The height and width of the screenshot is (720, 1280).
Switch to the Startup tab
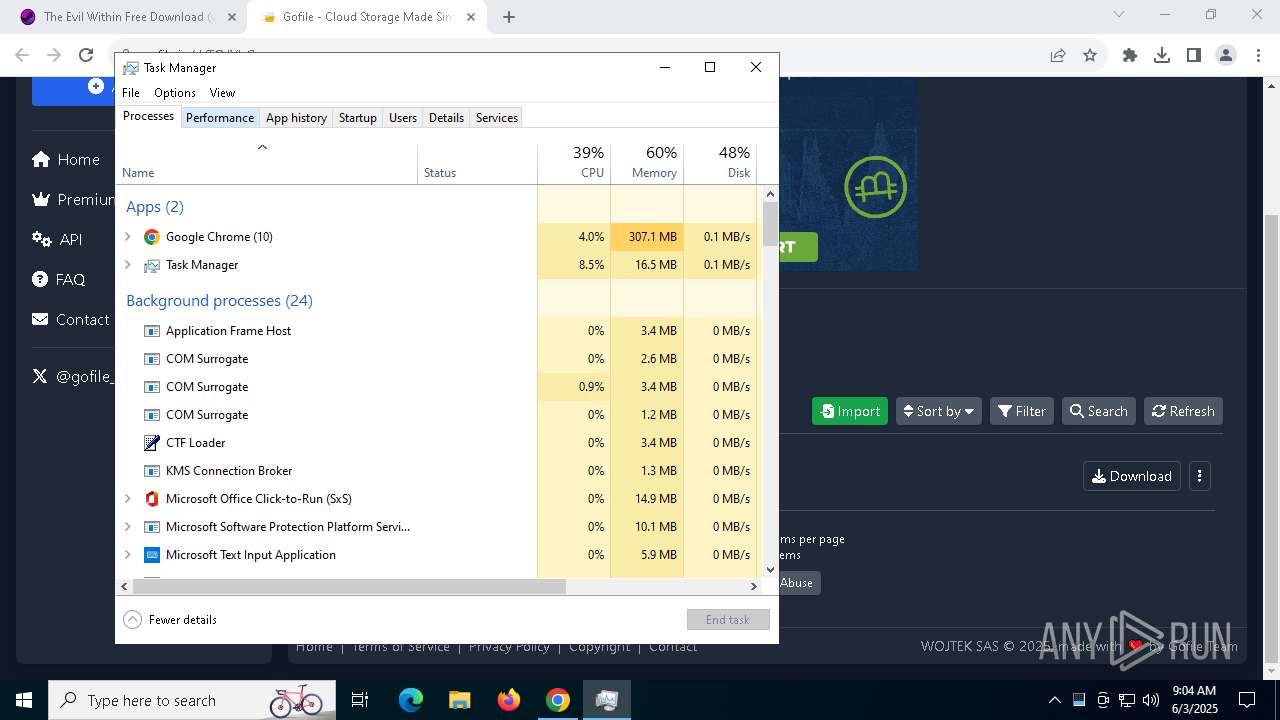[358, 118]
